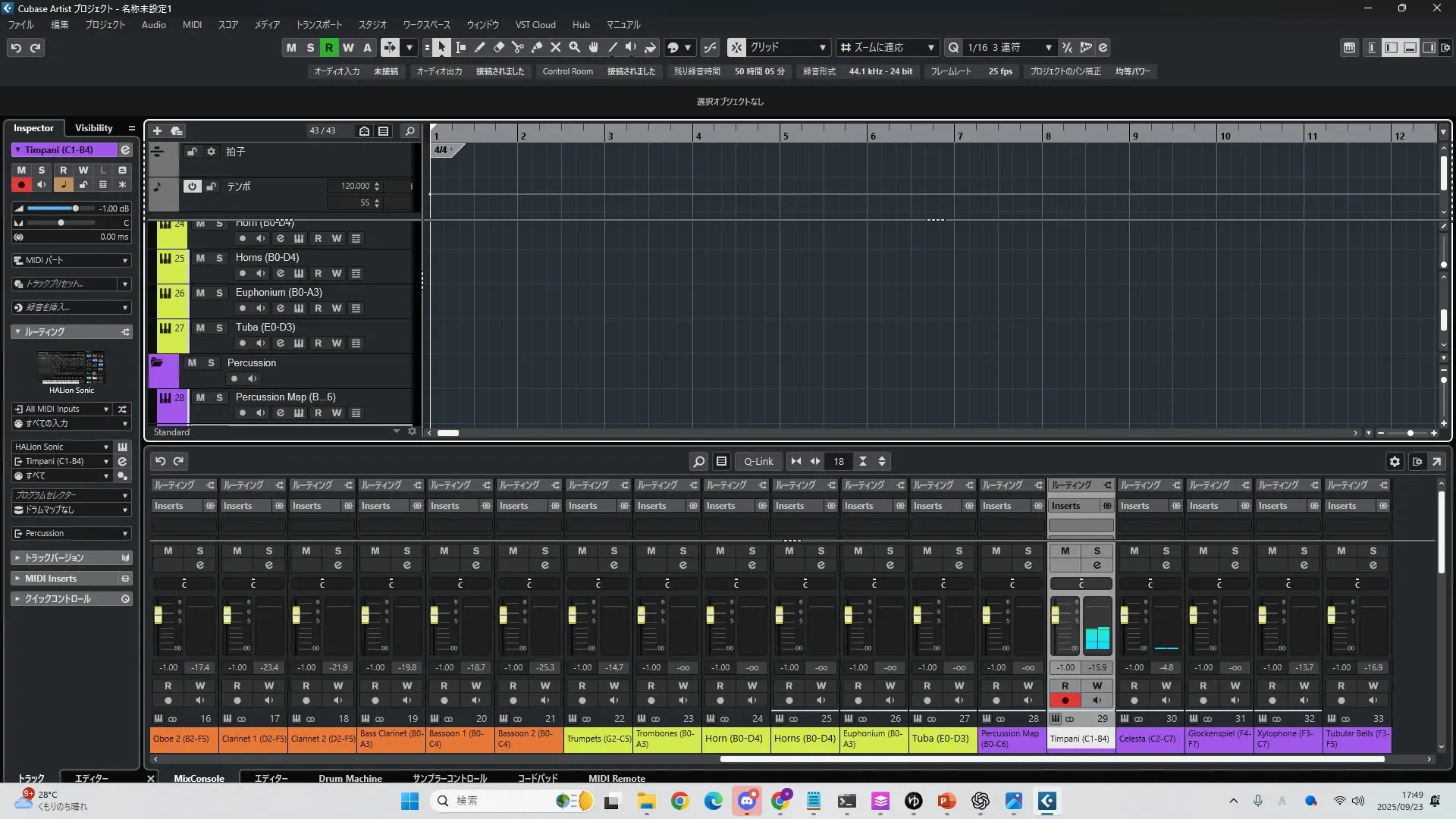Open the トランスポート menu
Screen dimensions: 1456x819
click(x=318, y=24)
